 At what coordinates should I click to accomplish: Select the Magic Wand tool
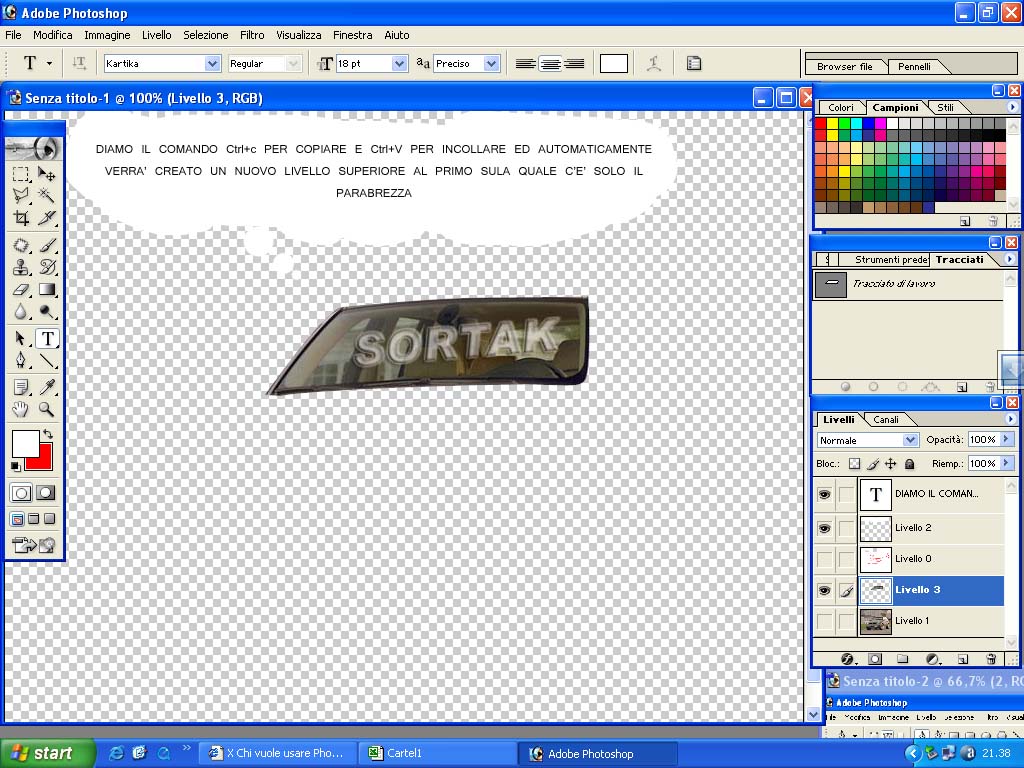point(46,195)
